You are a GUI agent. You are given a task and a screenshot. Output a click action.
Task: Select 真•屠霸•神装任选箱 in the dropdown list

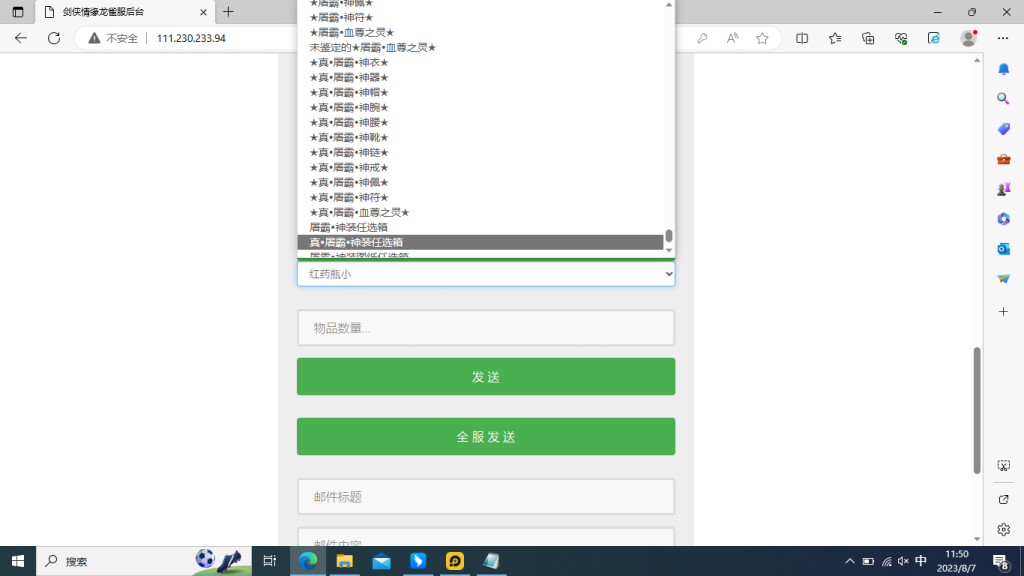[x=480, y=242]
